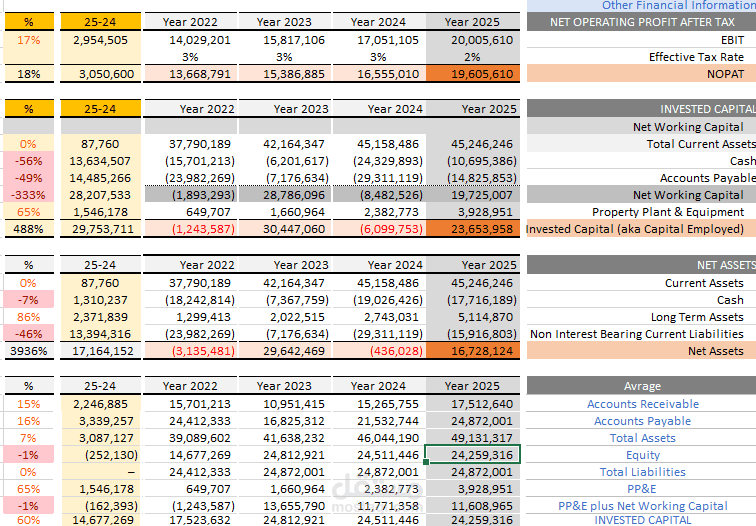Click the NET ASSETS section header
The width and height of the screenshot is (756, 526).
[x=642, y=265]
